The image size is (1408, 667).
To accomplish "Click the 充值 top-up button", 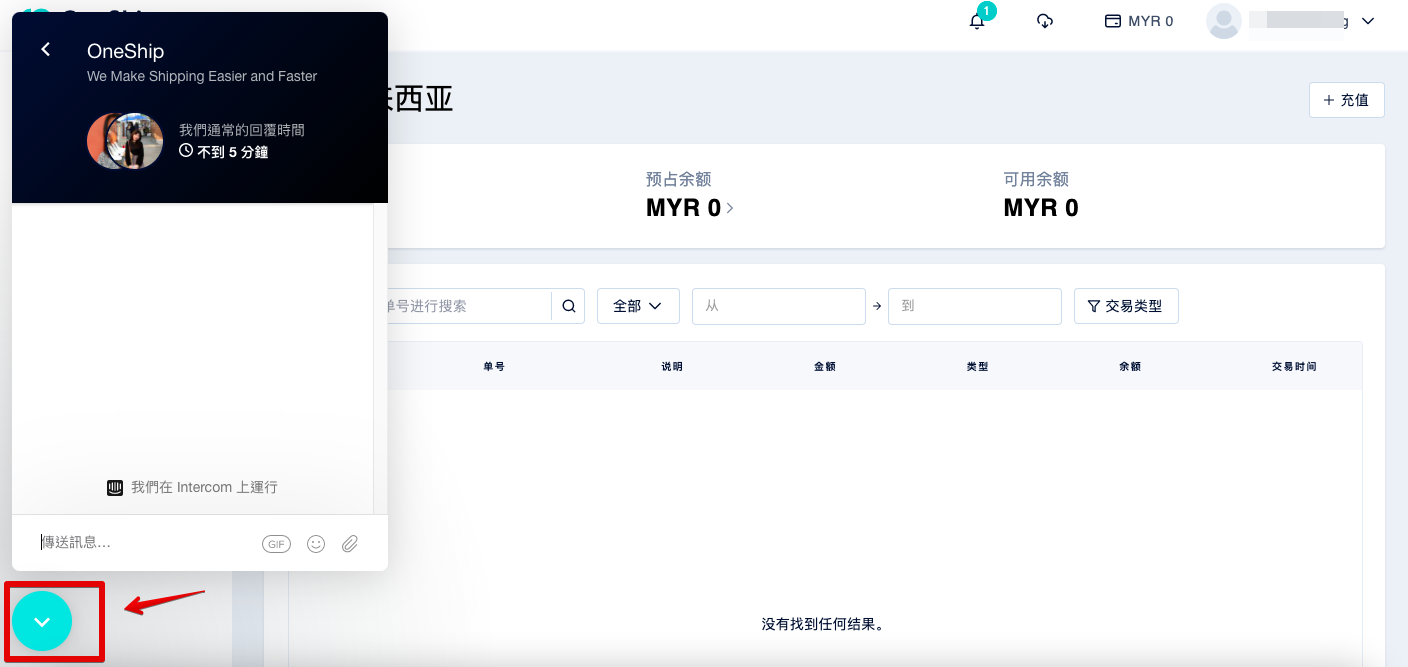I will [1346, 100].
